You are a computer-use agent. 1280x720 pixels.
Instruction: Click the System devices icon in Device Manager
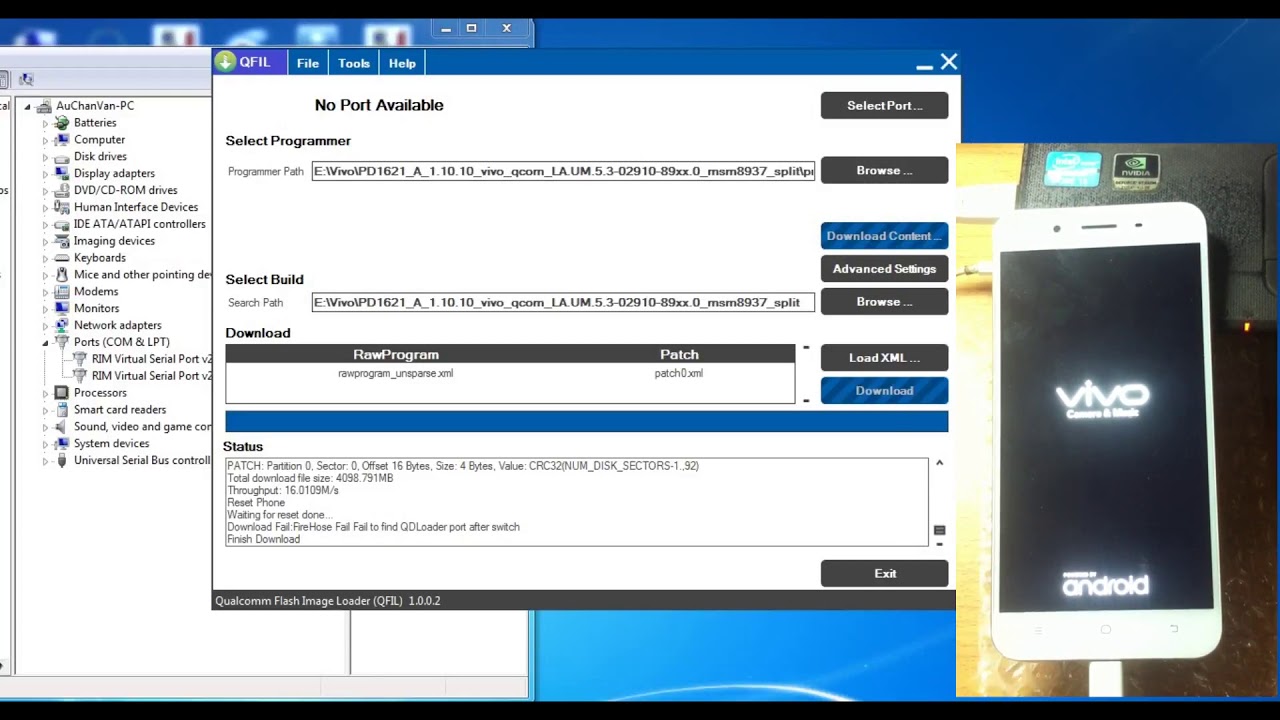(x=62, y=444)
